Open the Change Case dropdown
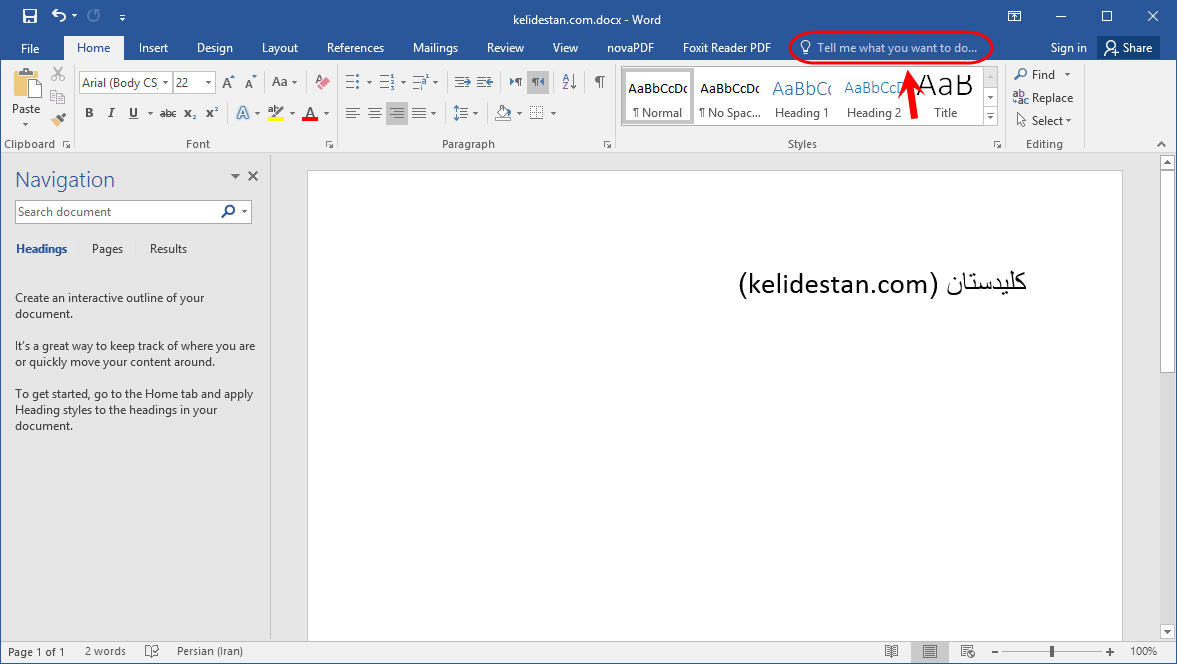Viewport: 1177px width, 664px height. pos(284,82)
